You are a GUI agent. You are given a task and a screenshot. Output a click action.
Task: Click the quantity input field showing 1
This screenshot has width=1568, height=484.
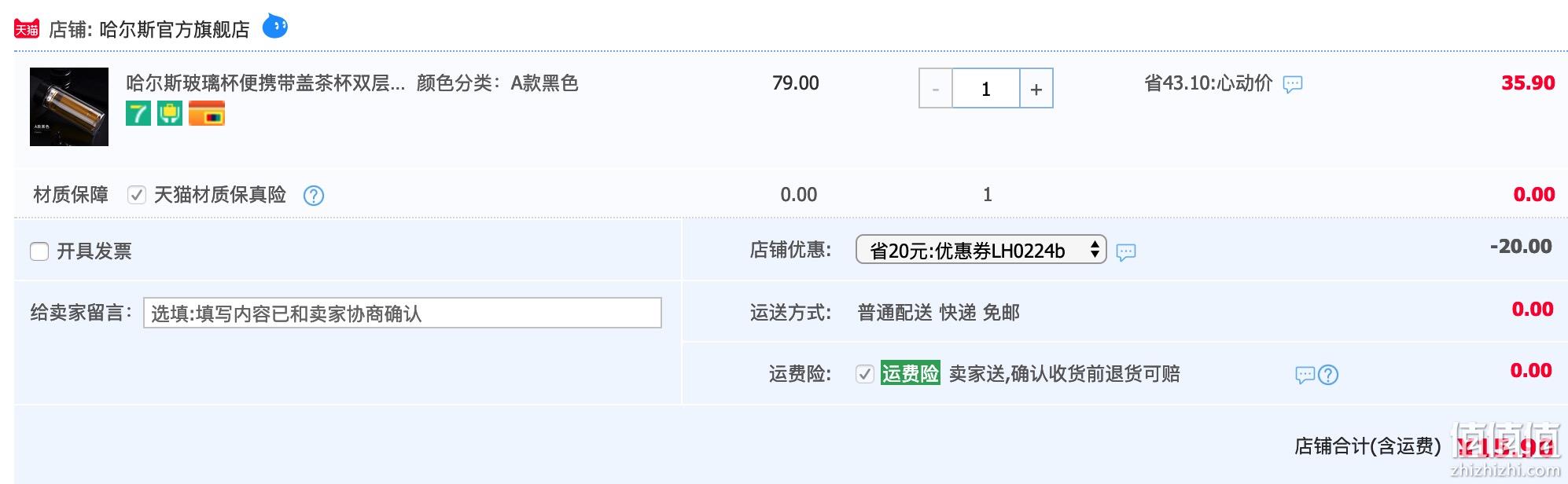point(986,89)
